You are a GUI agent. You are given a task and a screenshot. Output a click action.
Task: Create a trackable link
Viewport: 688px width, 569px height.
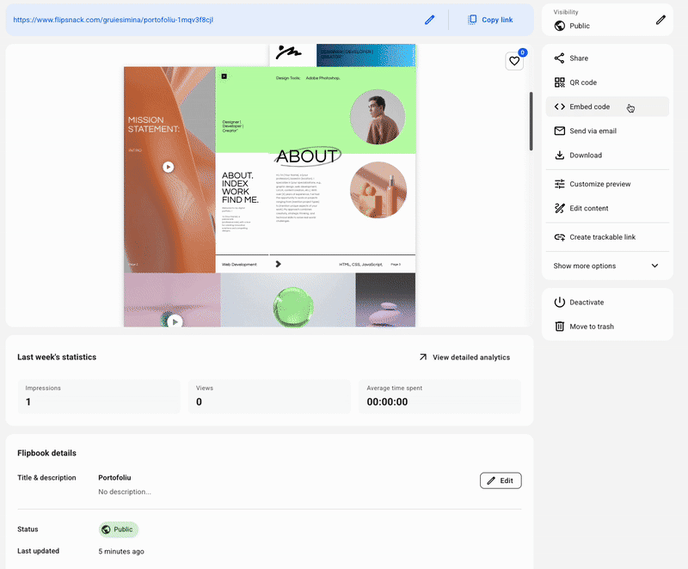coord(602,237)
